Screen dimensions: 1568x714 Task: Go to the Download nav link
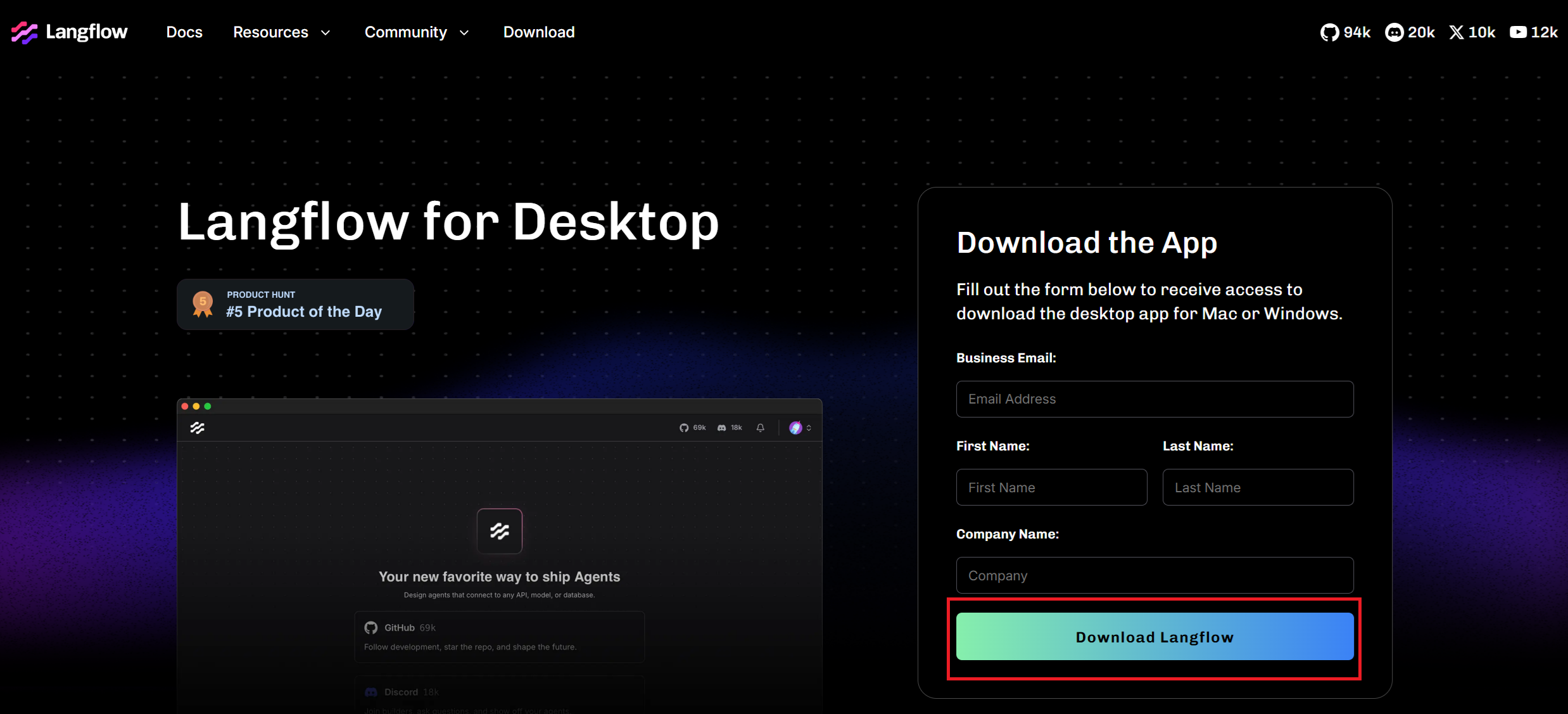click(x=539, y=32)
